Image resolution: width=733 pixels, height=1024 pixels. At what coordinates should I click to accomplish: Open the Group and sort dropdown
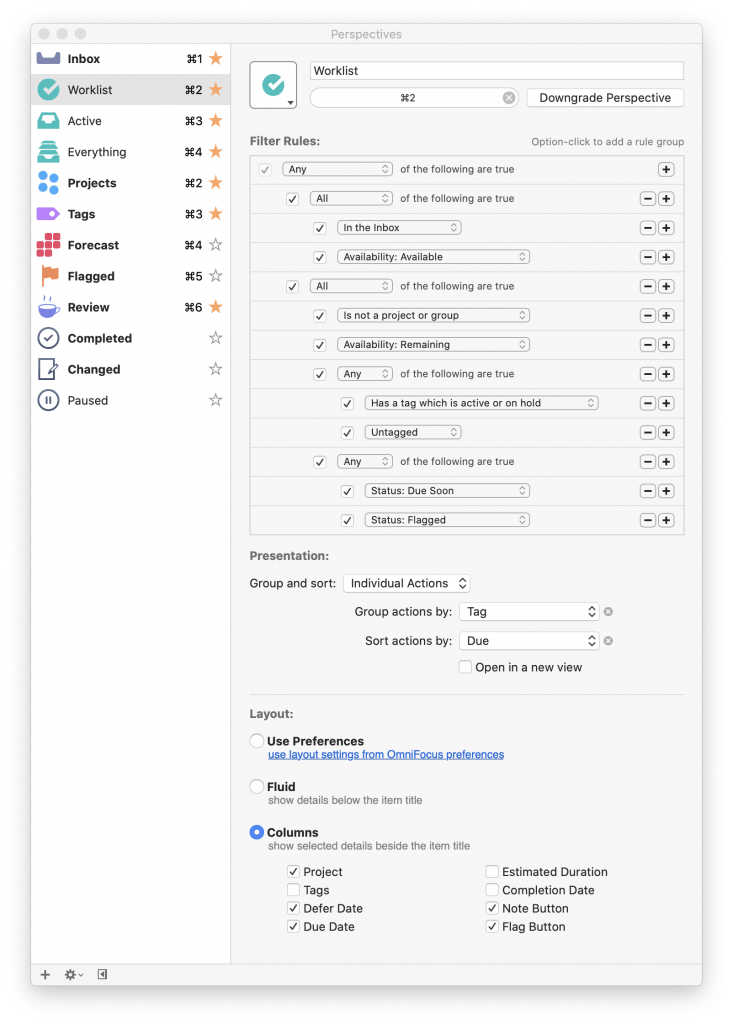pyautogui.click(x=406, y=583)
